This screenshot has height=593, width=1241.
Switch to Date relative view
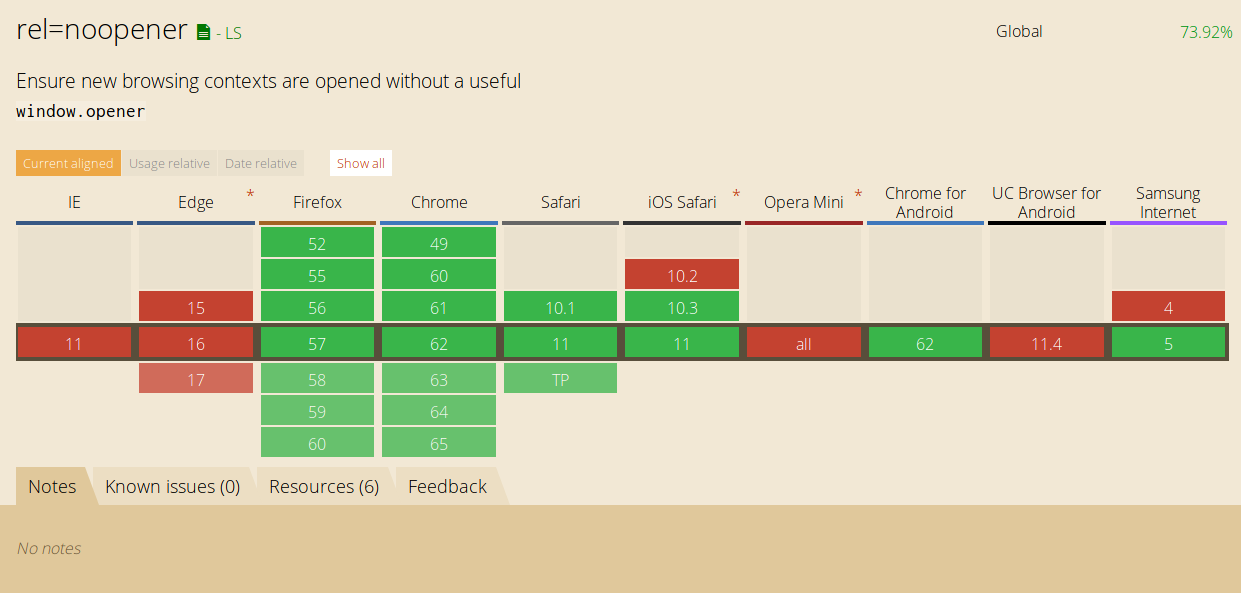pyautogui.click(x=261, y=163)
